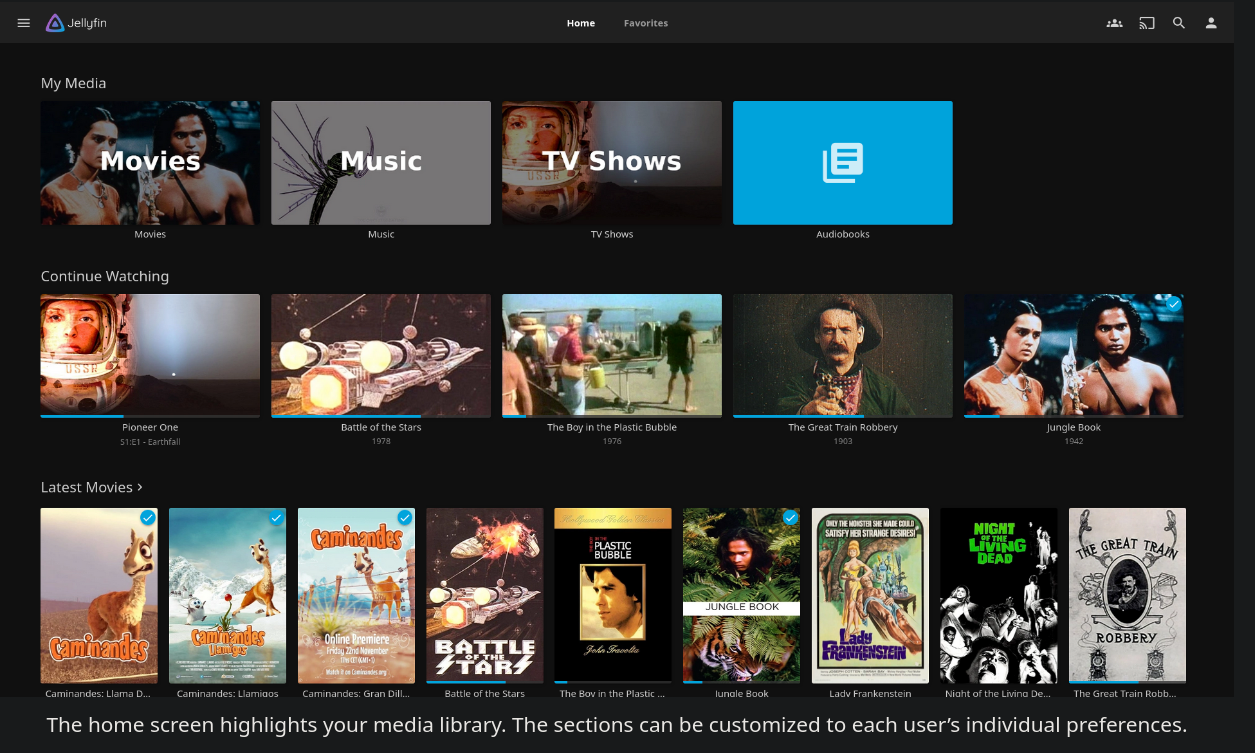Open the SyncPlay group icon
The height and width of the screenshot is (753, 1255).
(x=1114, y=23)
